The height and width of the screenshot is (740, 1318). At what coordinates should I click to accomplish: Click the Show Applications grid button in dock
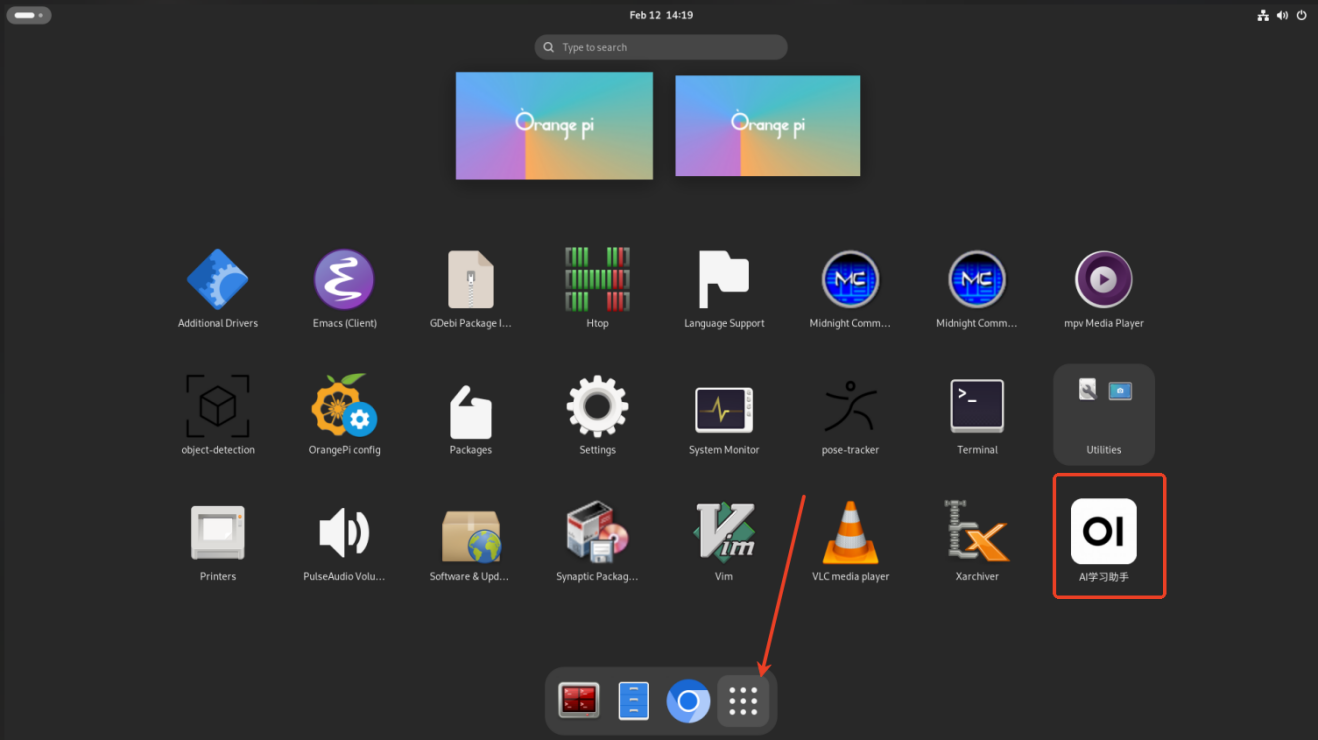click(x=743, y=701)
